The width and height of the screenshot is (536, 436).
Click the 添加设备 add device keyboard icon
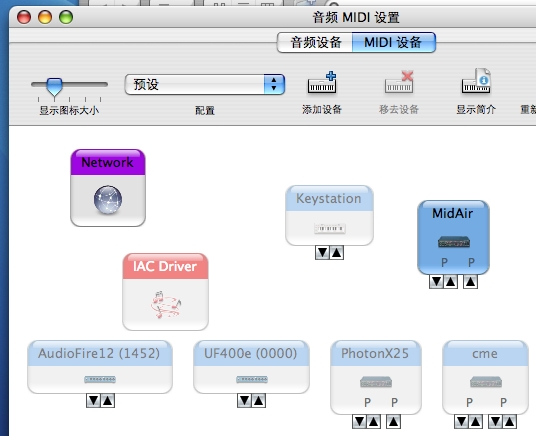tap(322, 82)
